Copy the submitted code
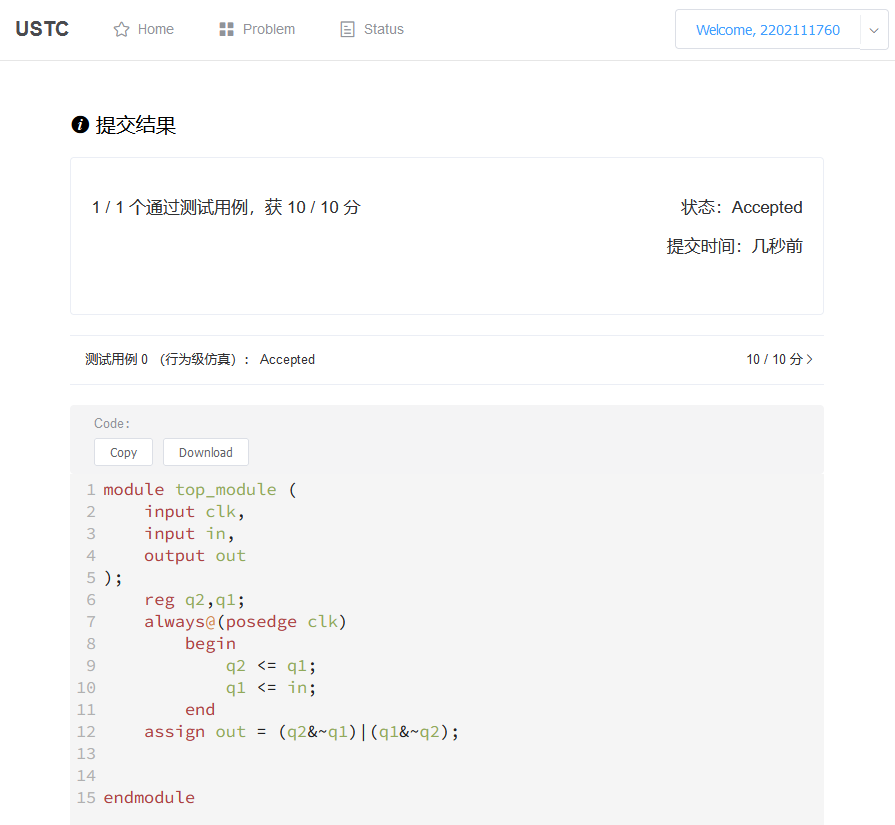The height and width of the screenshot is (825, 895). [123, 452]
